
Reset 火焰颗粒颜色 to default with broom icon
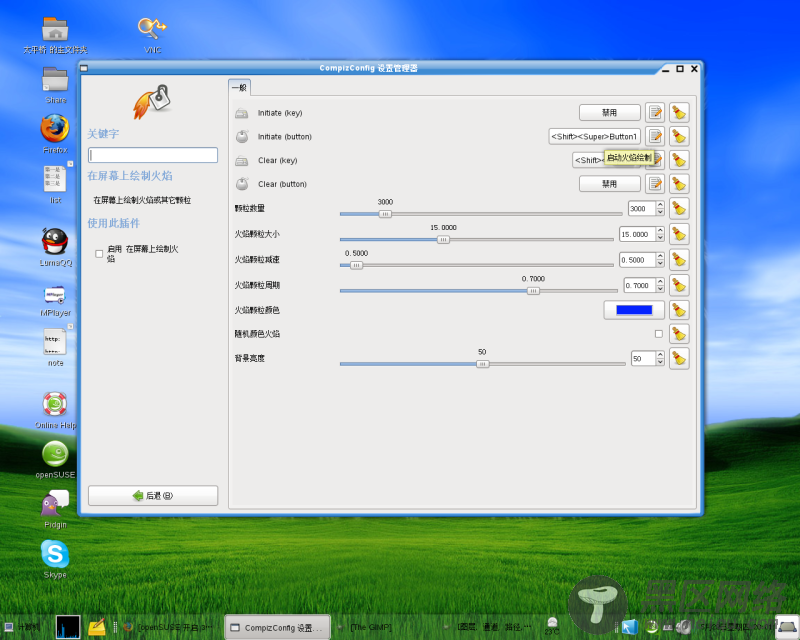679,310
